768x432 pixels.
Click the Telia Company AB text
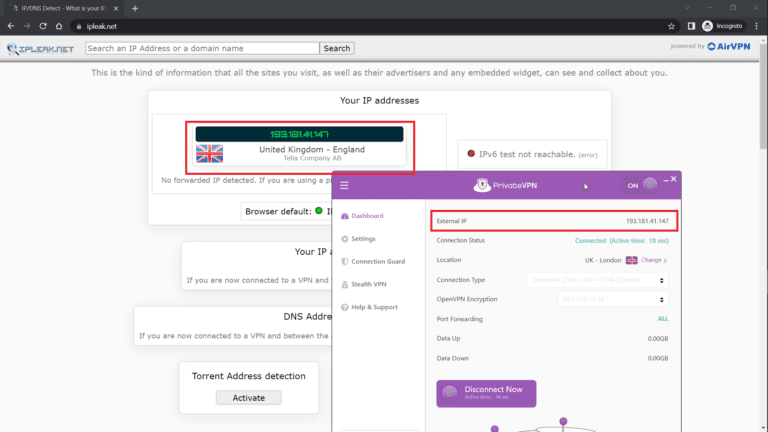312,158
